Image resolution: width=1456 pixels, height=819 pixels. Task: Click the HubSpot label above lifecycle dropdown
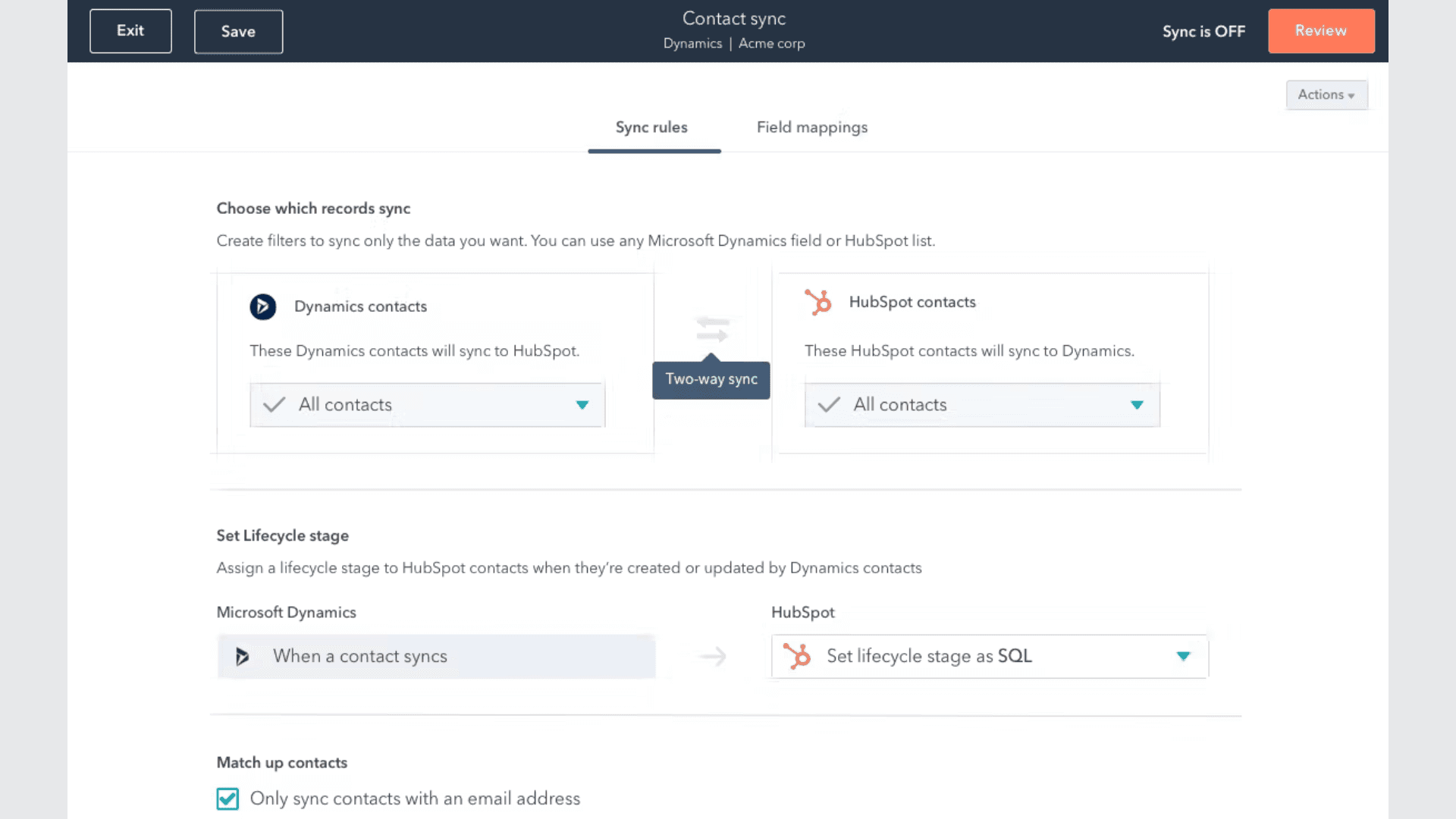(x=802, y=612)
